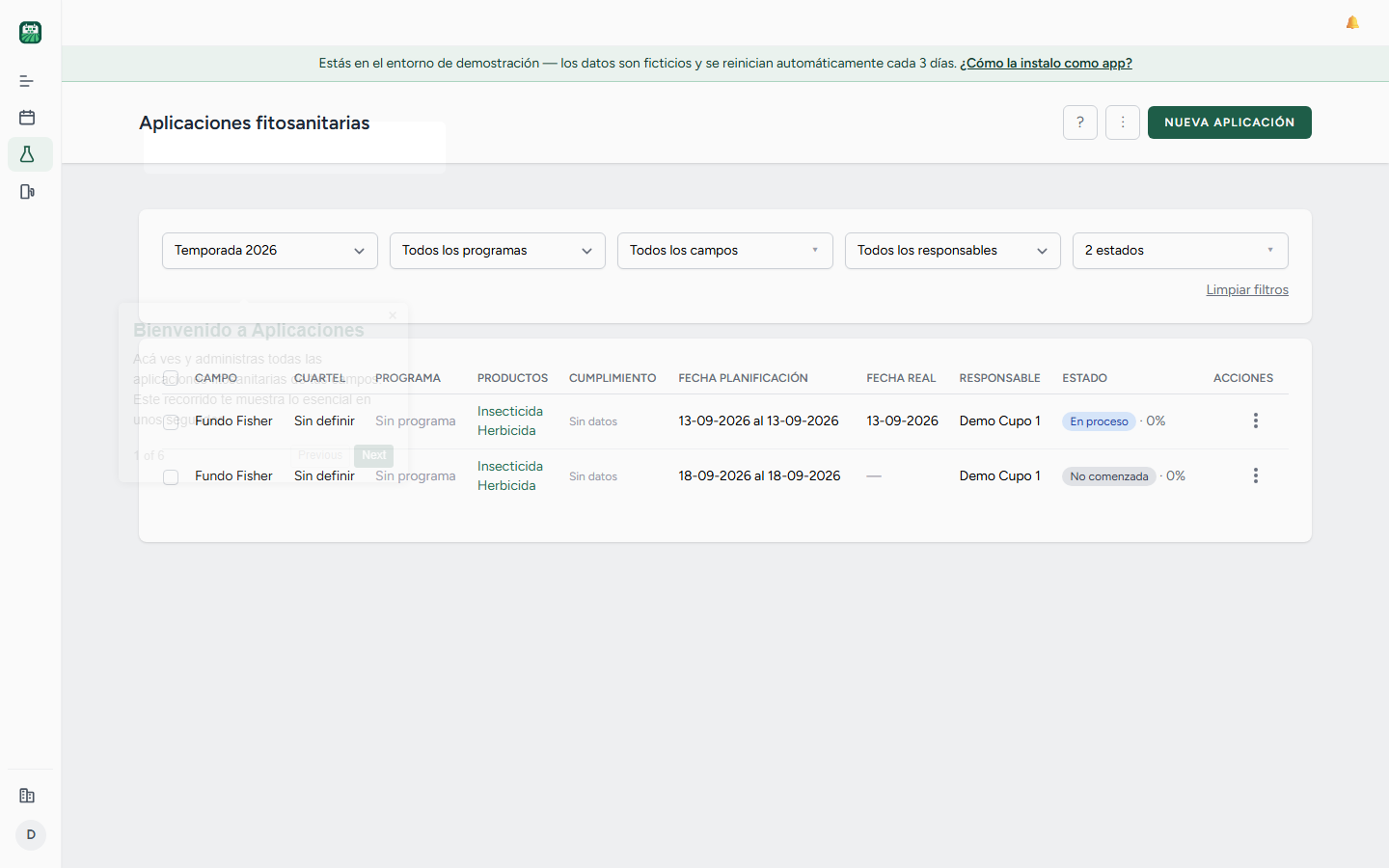Click Demo Cupo 1 in the No comenzada row
Viewport: 1389px width, 868px height.
coord(999,475)
